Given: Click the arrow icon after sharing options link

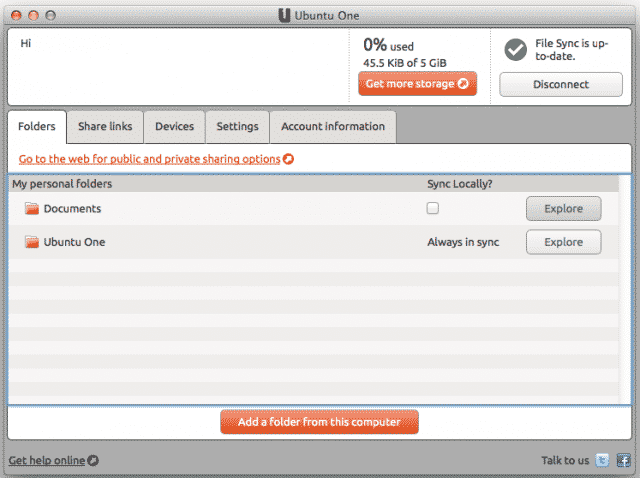Looking at the screenshot, I should [289, 159].
